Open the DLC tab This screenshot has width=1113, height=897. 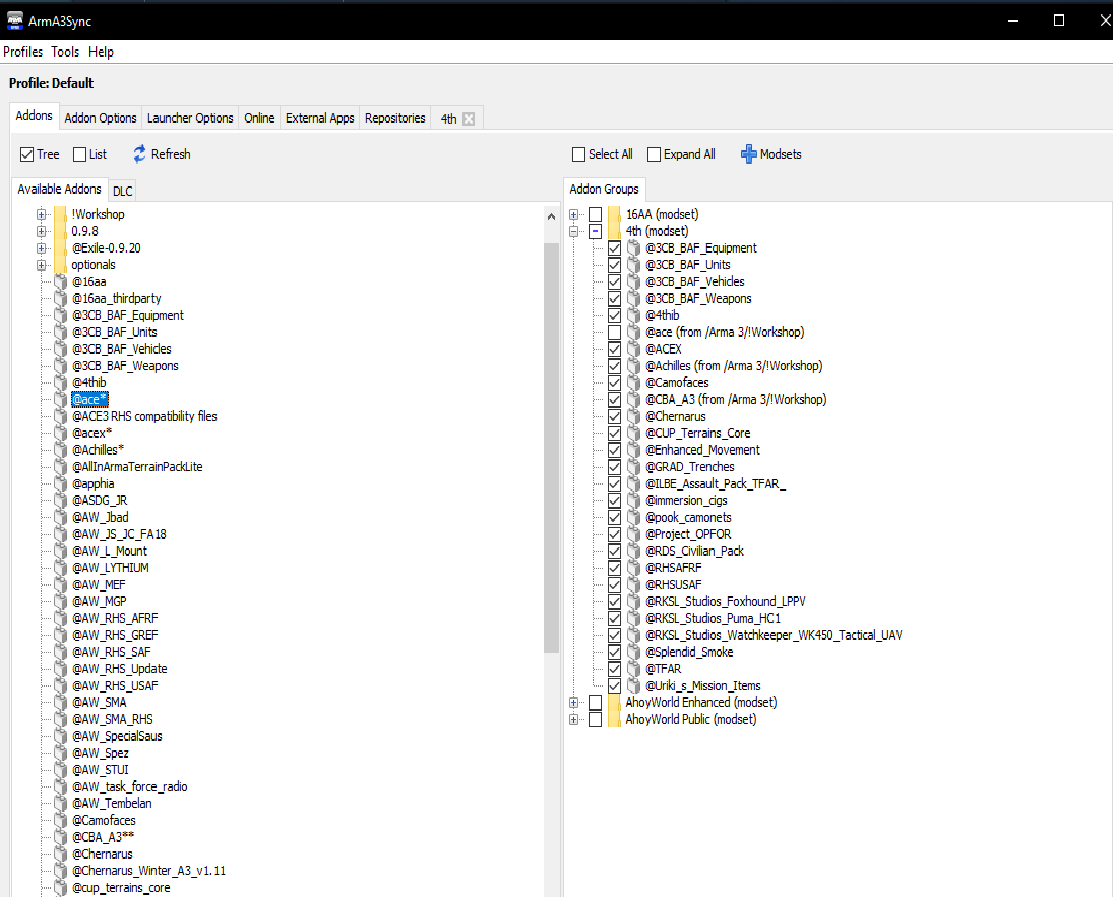pyautogui.click(x=122, y=191)
